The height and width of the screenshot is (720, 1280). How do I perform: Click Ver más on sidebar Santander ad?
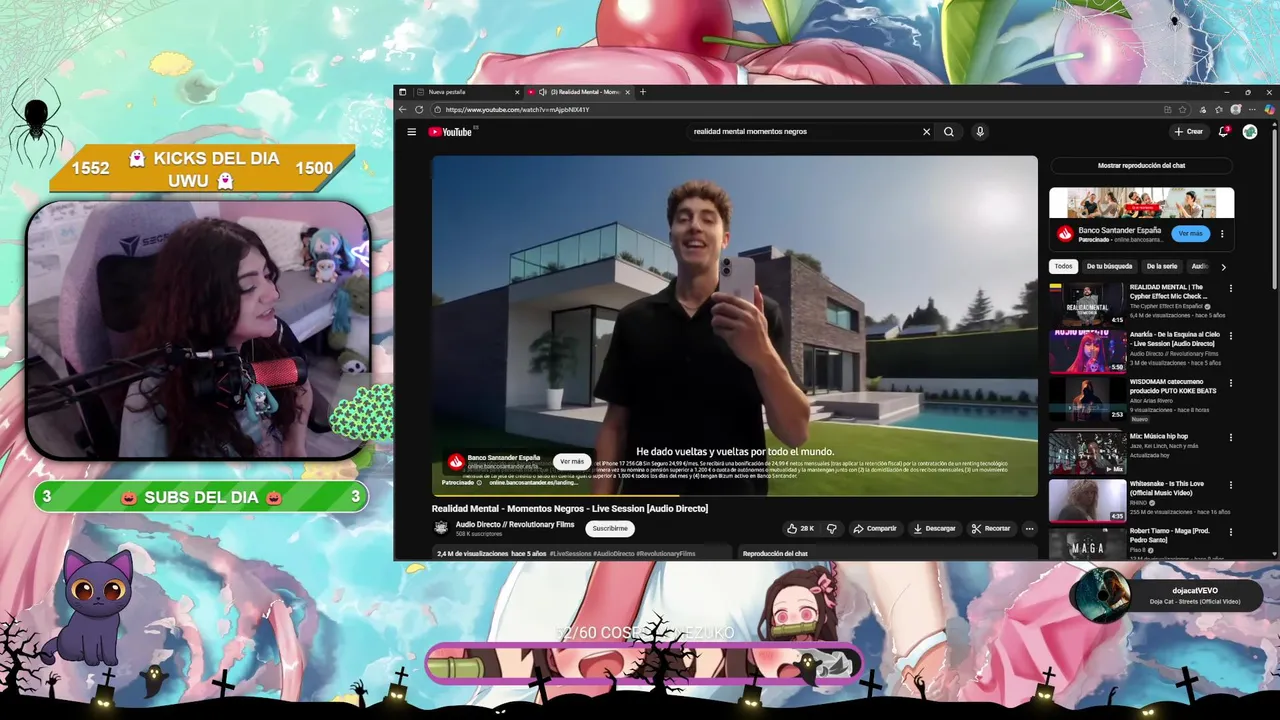click(1190, 234)
